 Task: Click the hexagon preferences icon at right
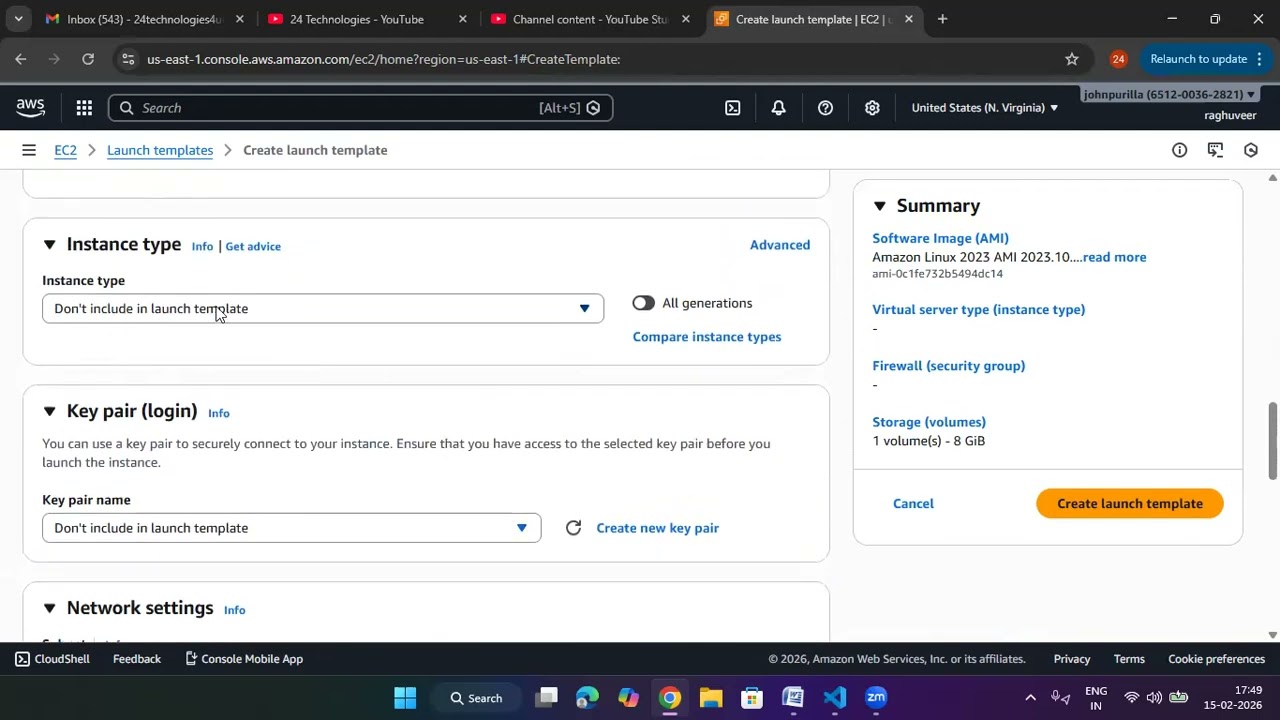click(1250, 150)
